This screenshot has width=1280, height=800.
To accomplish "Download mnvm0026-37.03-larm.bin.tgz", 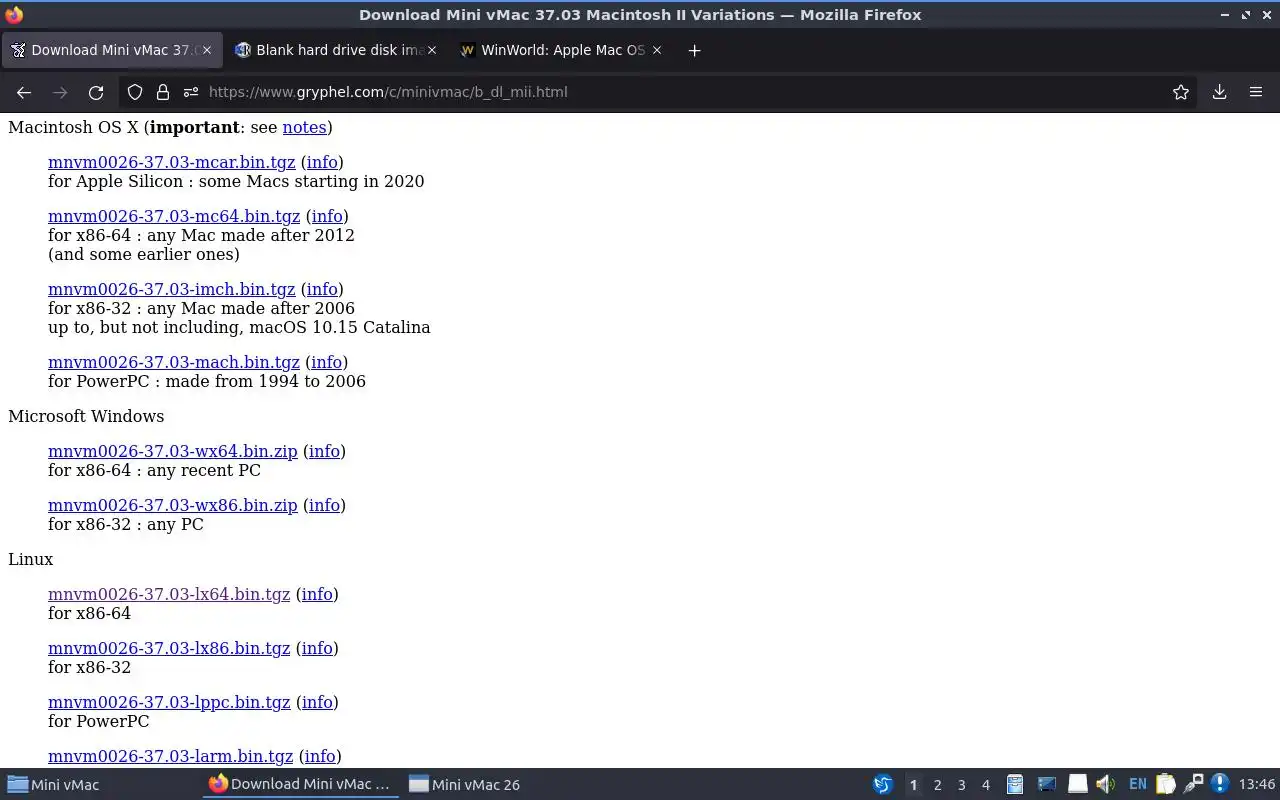I will pos(171,756).
